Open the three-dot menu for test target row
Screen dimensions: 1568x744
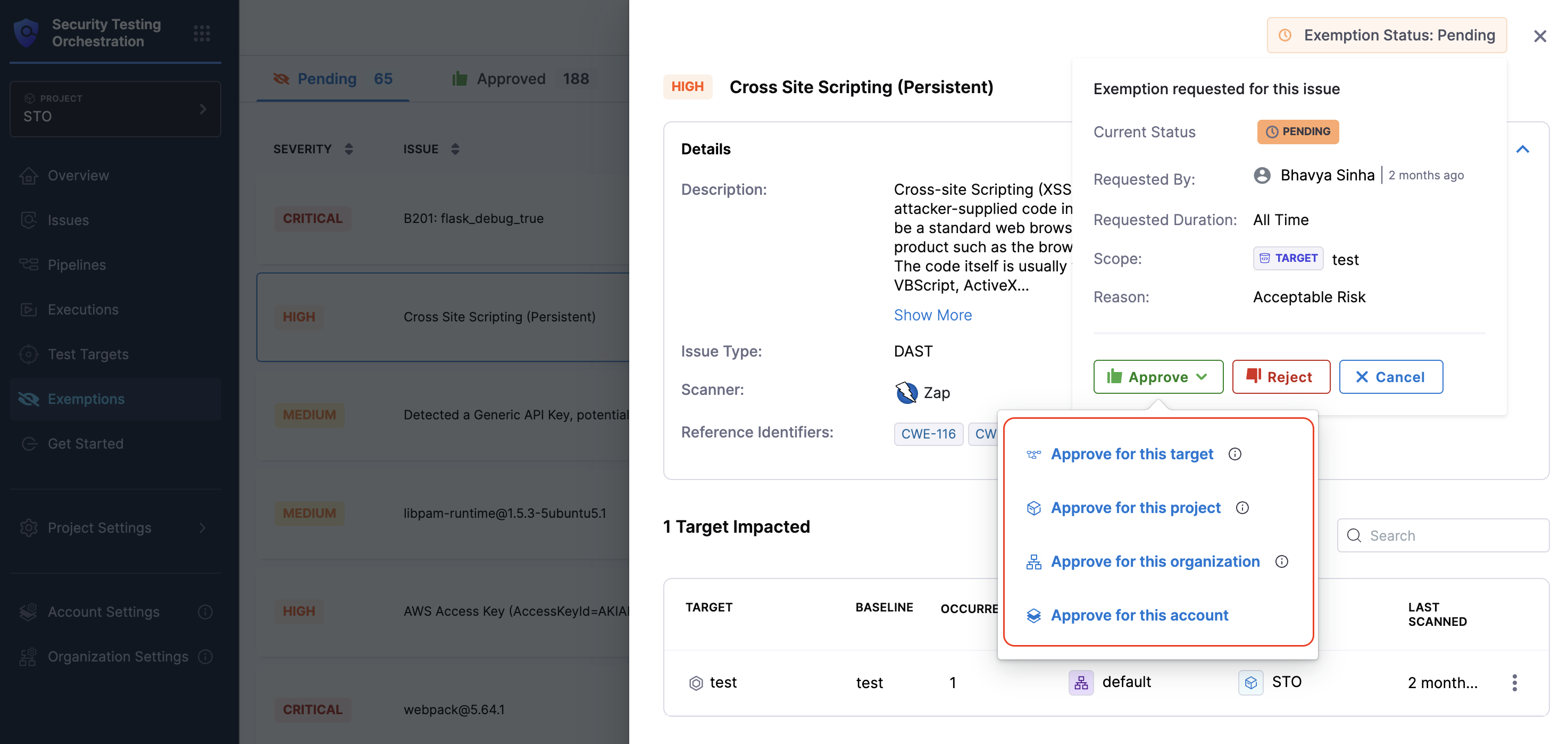tap(1514, 682)
